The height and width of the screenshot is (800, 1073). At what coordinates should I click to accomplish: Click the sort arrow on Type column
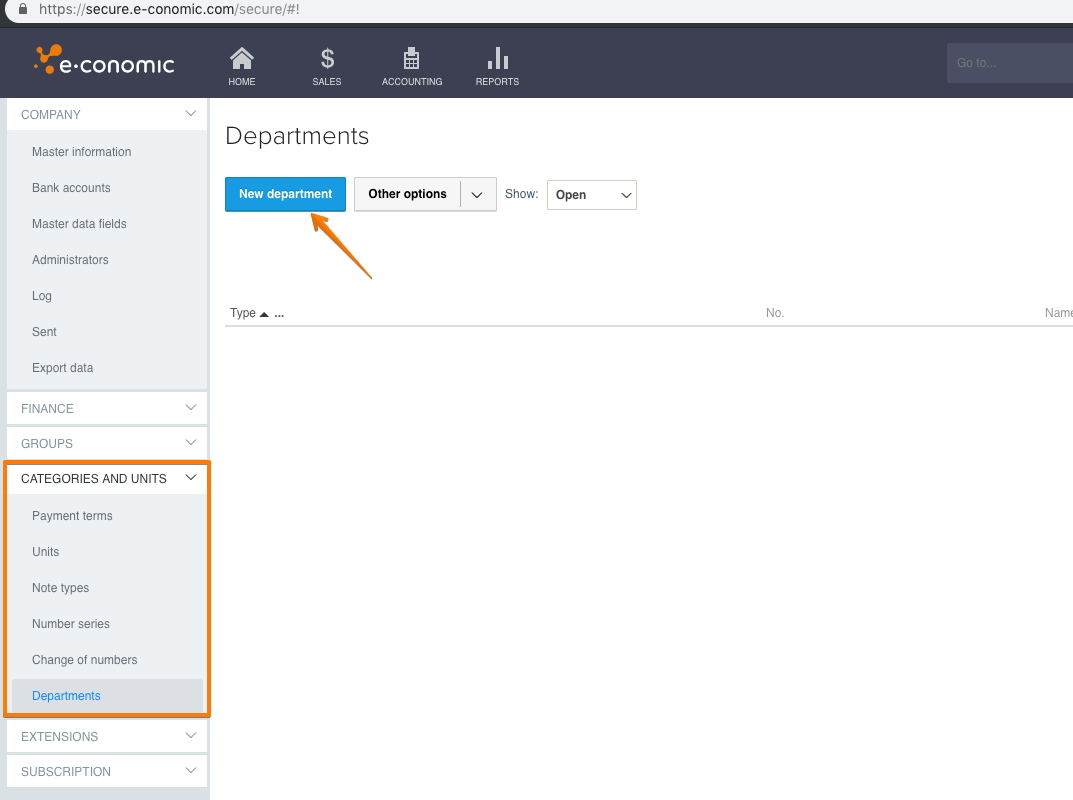point(263,312)
